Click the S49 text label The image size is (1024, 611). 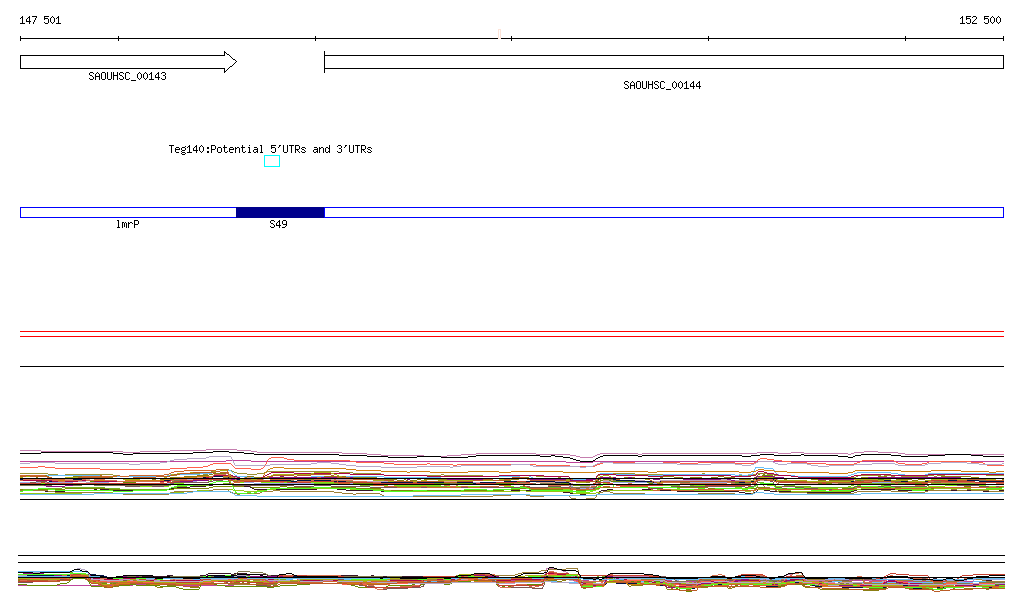coord(278,225)
